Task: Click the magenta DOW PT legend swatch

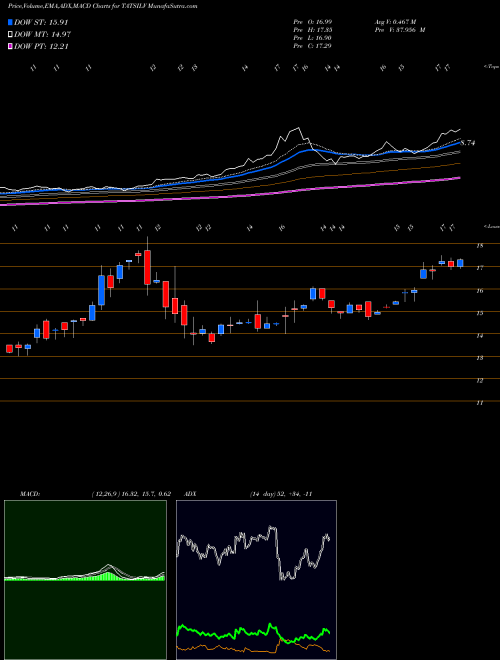Action: click(11, 46)
